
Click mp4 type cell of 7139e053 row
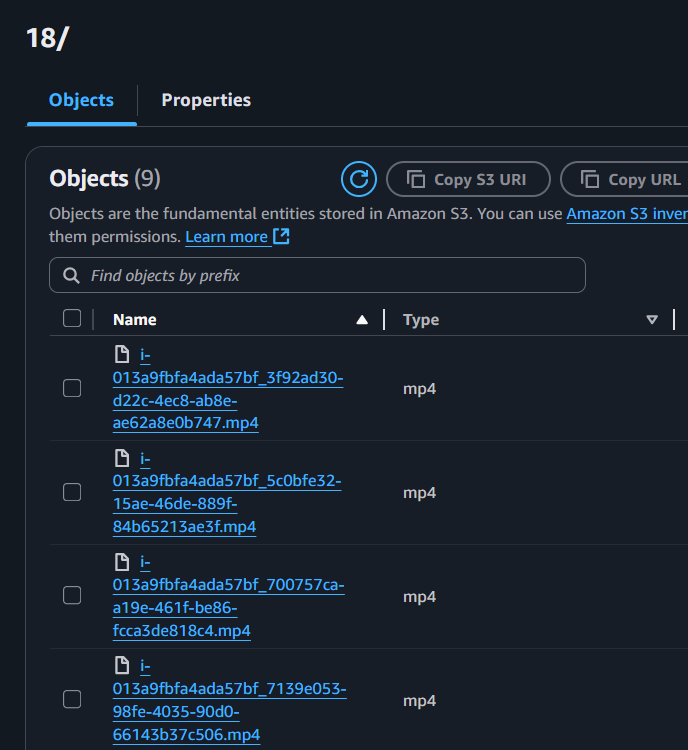(x=420, y=701)
